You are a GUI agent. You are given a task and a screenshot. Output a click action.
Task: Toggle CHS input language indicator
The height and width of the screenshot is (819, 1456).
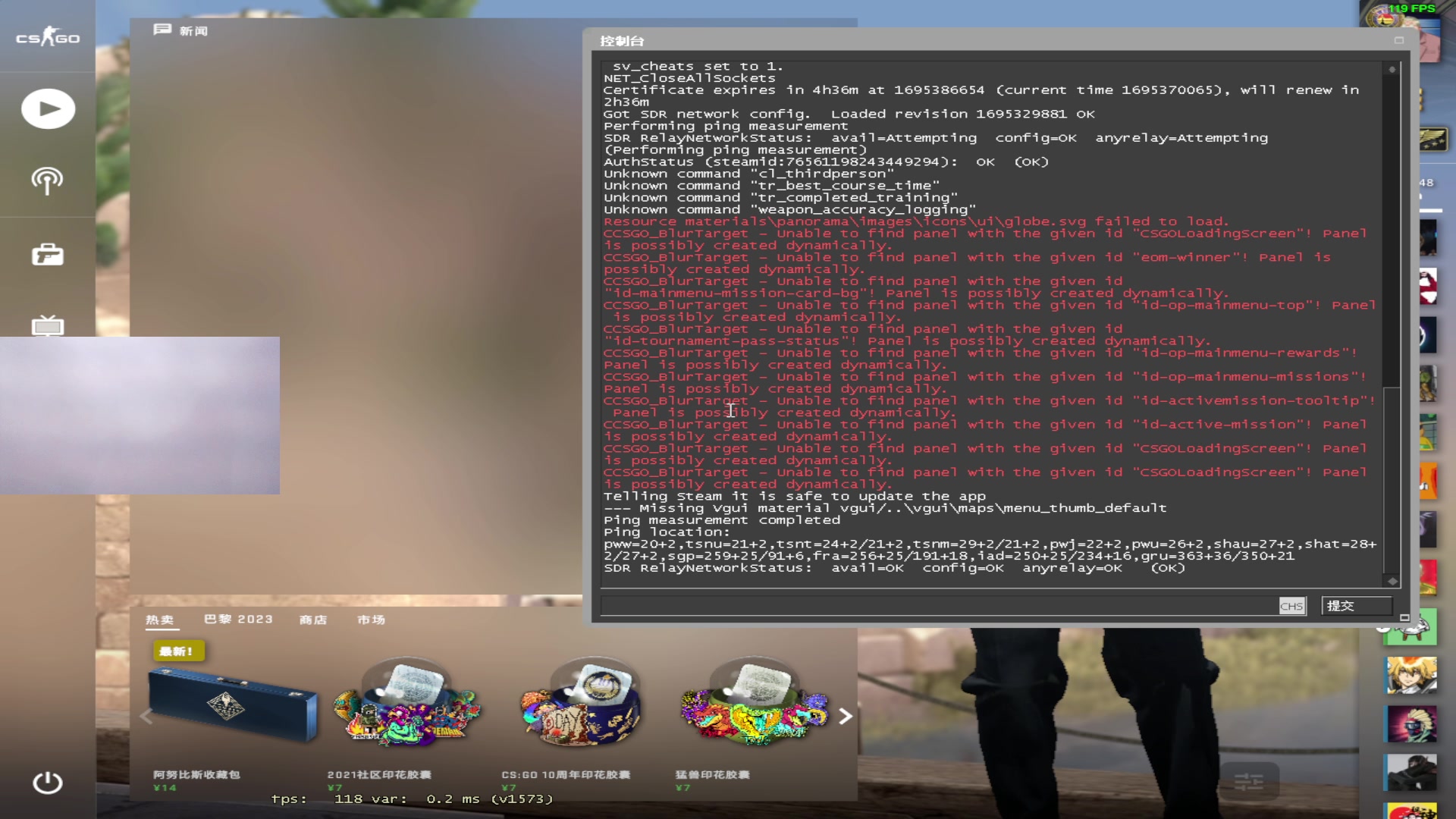(x=1291, y=606)
